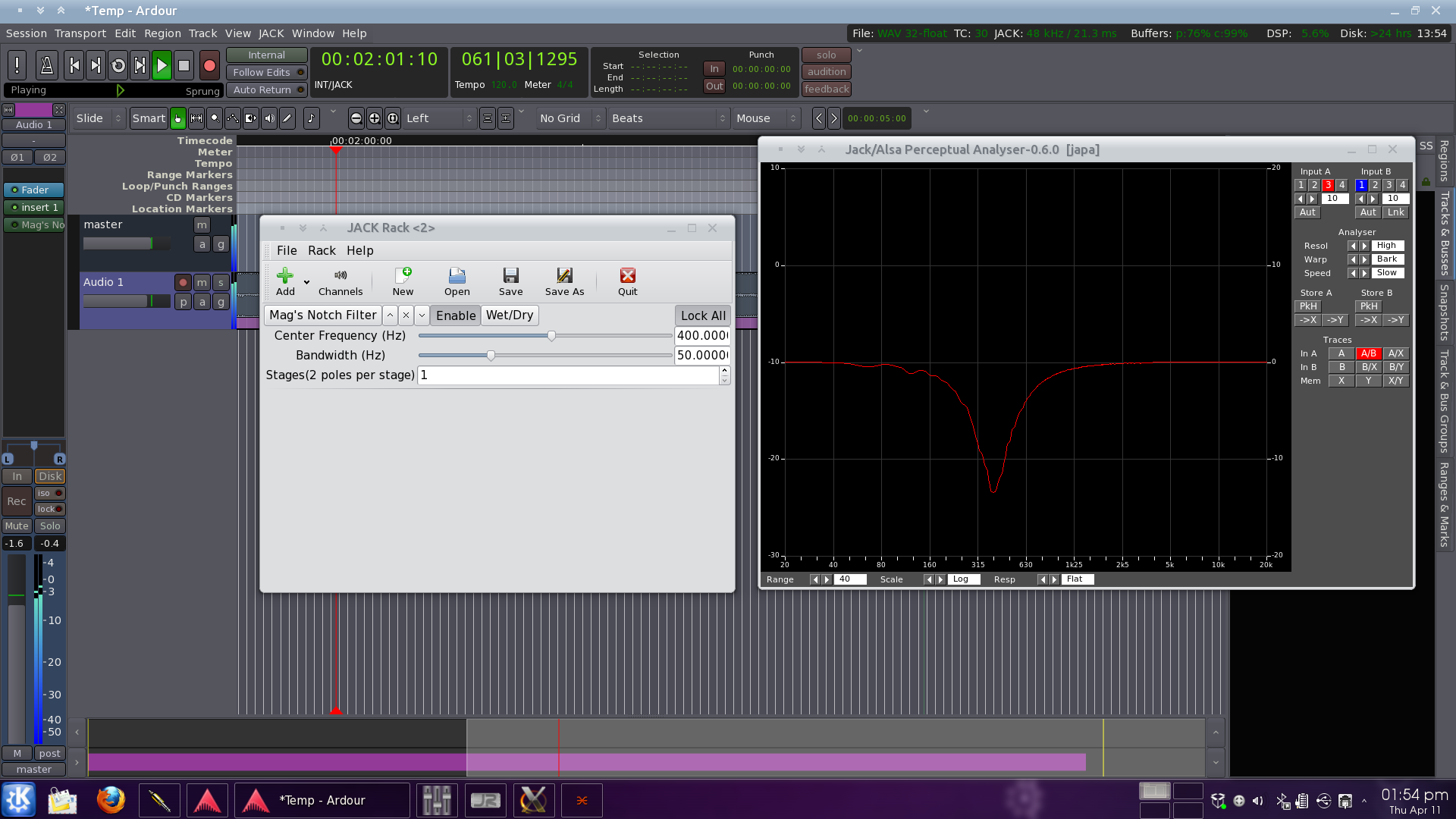Click the Record button in the transport bar
The image size is (1456, 819).
pos(209,66)
